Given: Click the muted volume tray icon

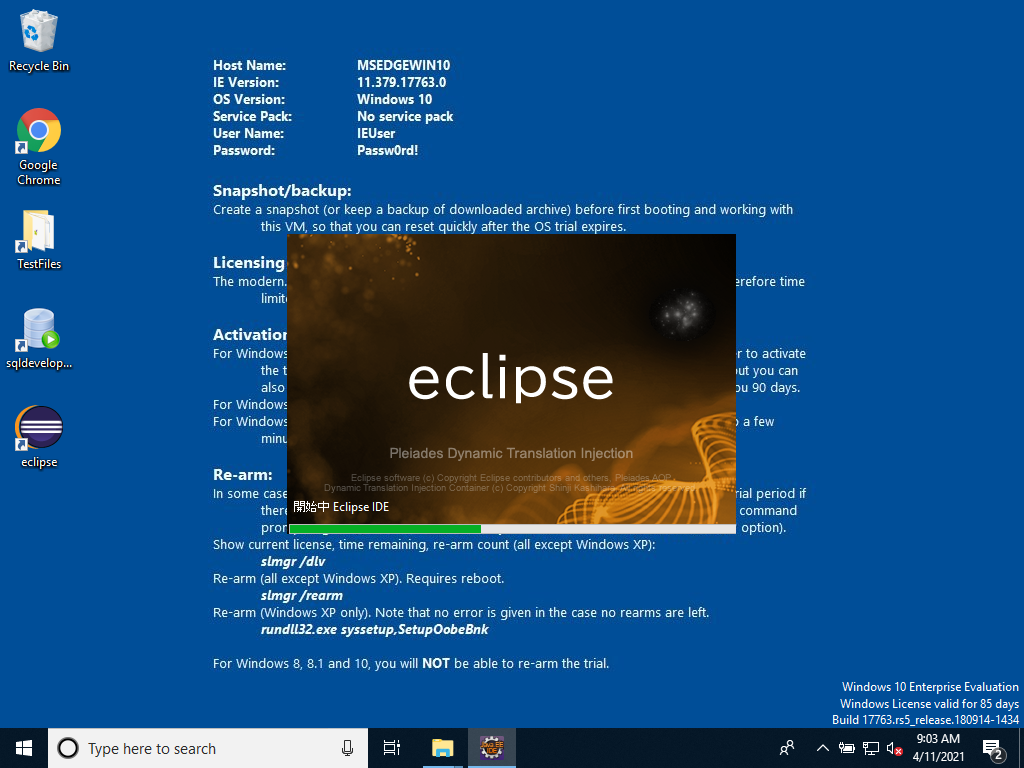Looking at the screenshot, I should coord(895,748).
